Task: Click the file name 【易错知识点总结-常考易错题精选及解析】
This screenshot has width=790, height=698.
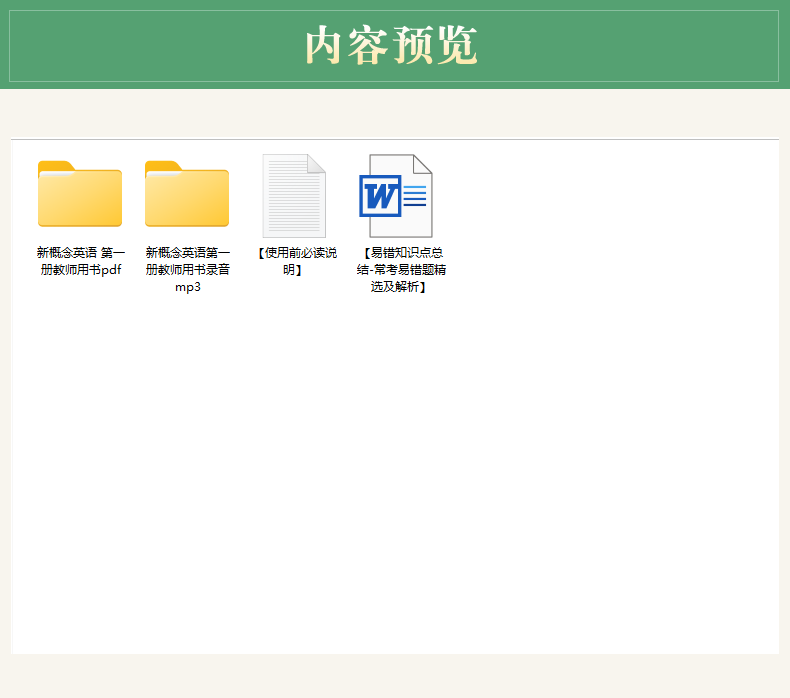Action: click(401, 270)
